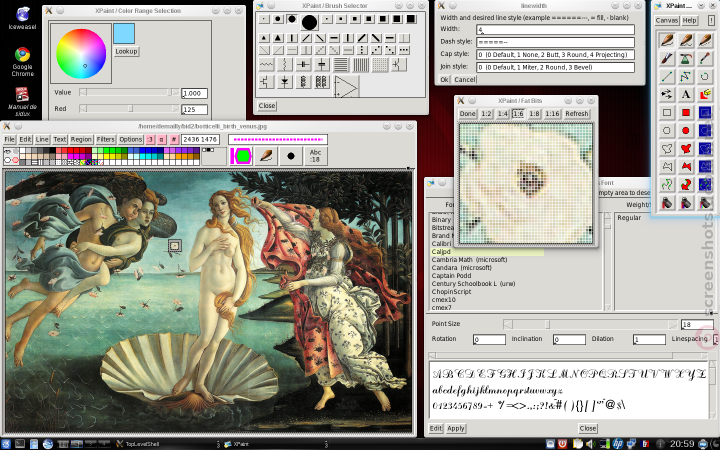The width and height of the screenshot is (720, 450).
Task: Set Fat Bits zoom to 1:6
Action: coord(518,113)
